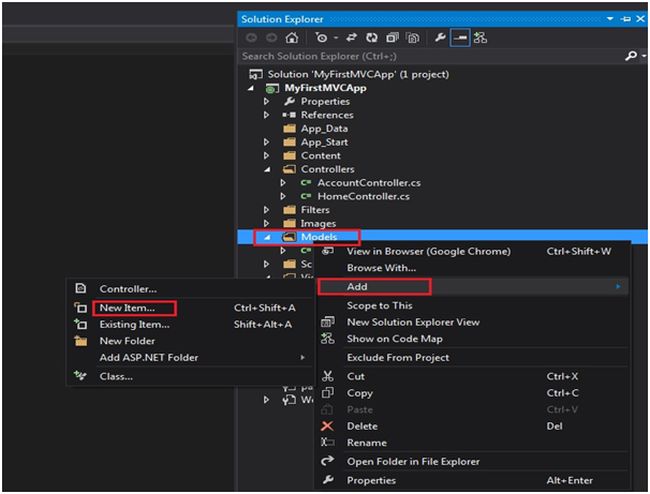Image resolution: width=650 pixels, height=494 pixels.
Task: Click Delete in the context menu
Action: pyautogui.click(x=361, y=426)
